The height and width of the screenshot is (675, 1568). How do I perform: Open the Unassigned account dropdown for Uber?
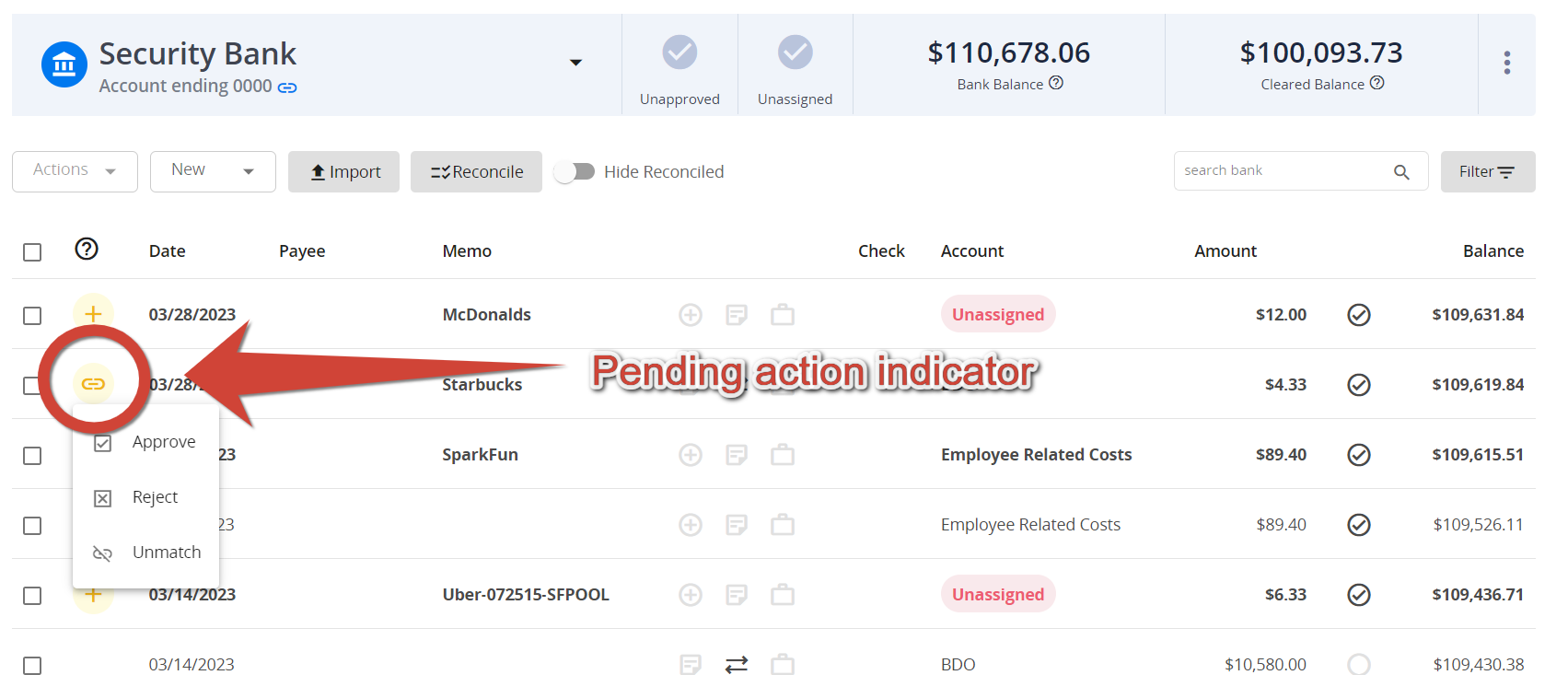pyautogui.click(x=998, y=594)
